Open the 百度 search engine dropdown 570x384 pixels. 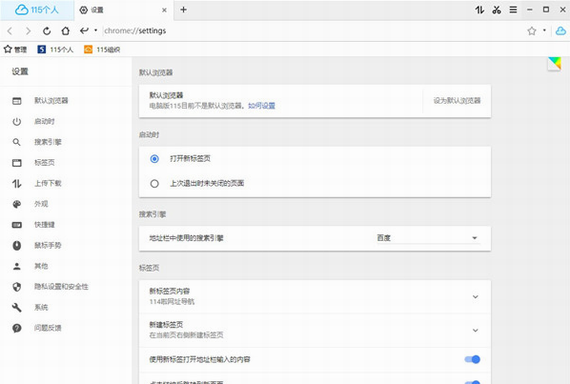point(428,238)
